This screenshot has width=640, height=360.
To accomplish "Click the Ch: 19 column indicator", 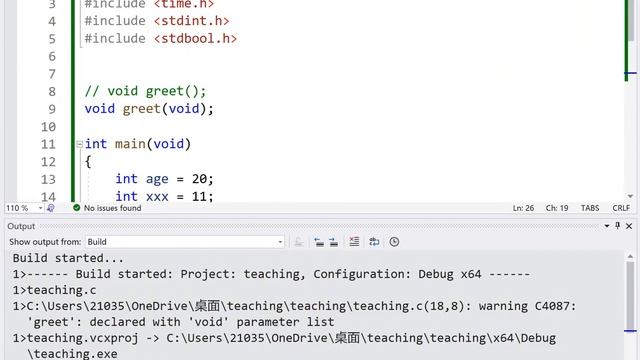I will (x=557, y=208).
